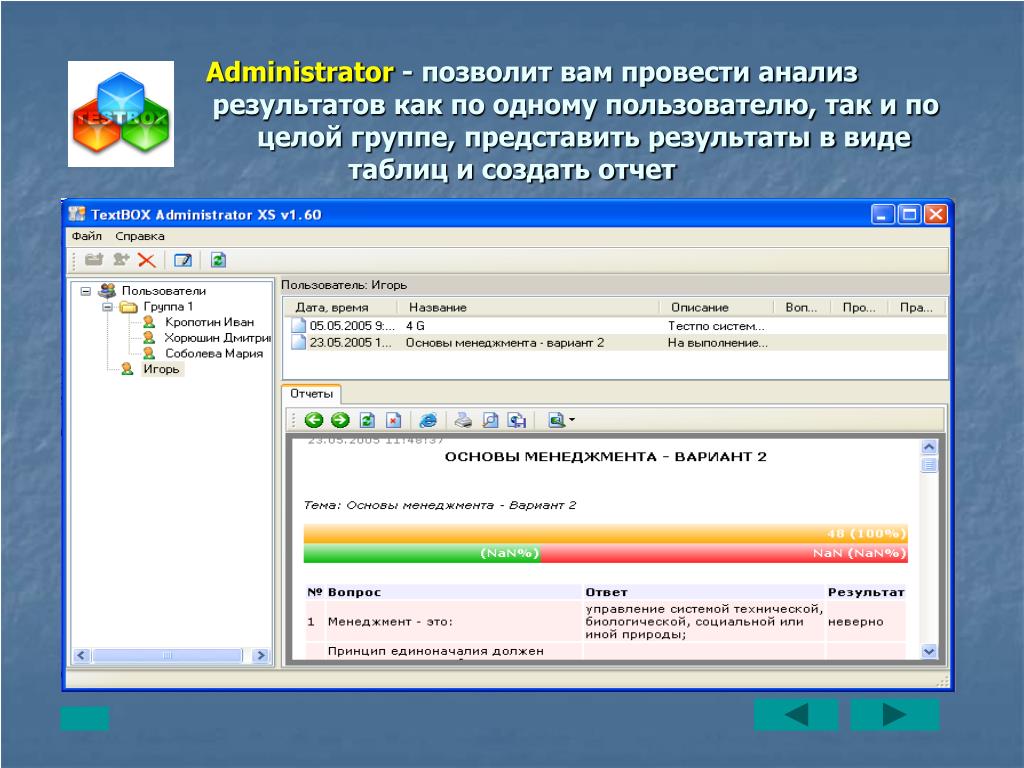Click the tree panel left scroll arrow
The width and height of the screenshot is (1024, 768).
(x=82, y=655)
